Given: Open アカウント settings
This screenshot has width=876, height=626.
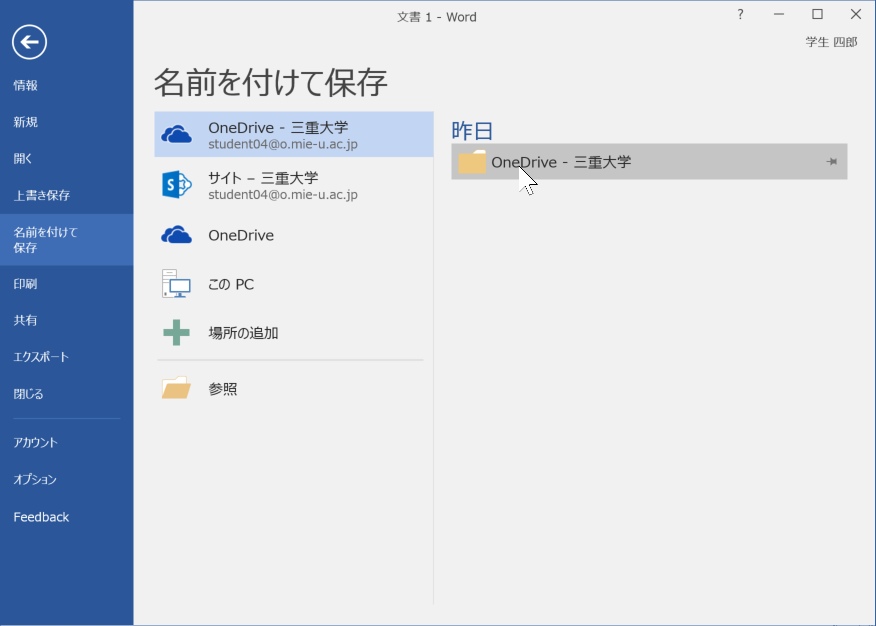Looking at the screenshot, I should pyautogui.click(x=36, y=442).
